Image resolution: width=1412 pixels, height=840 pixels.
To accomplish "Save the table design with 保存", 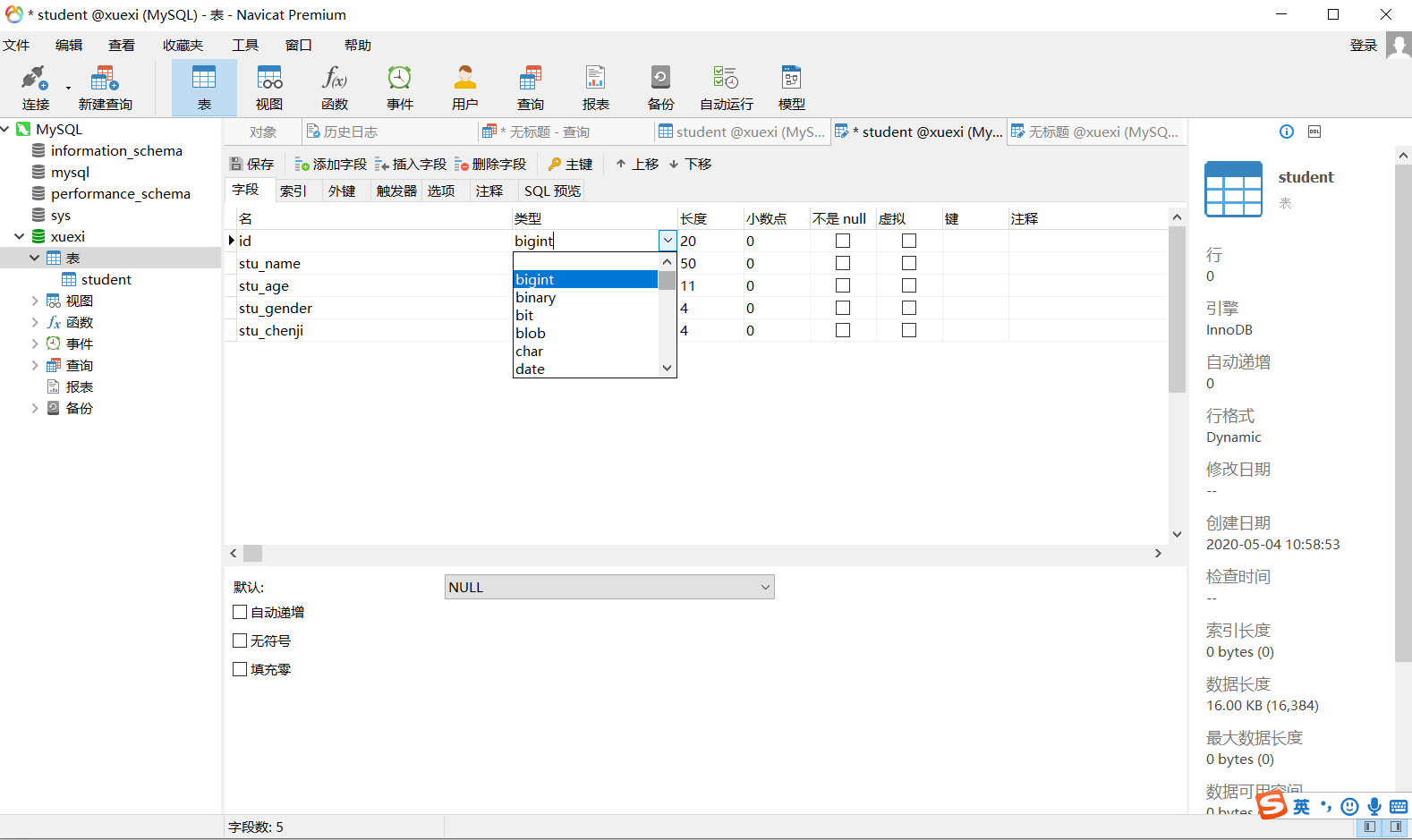I will [x=251, y=164].
